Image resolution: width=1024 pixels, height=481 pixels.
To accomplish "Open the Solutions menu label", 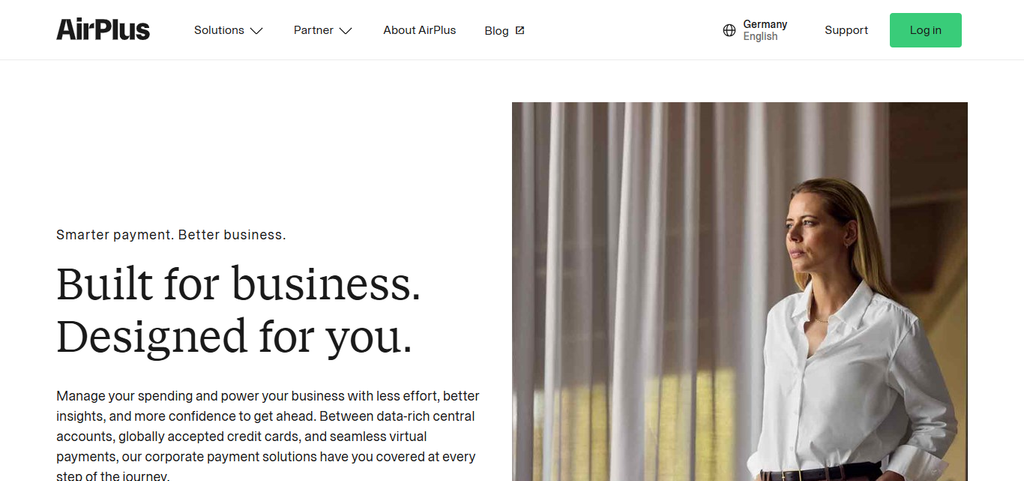I will 219,30.
